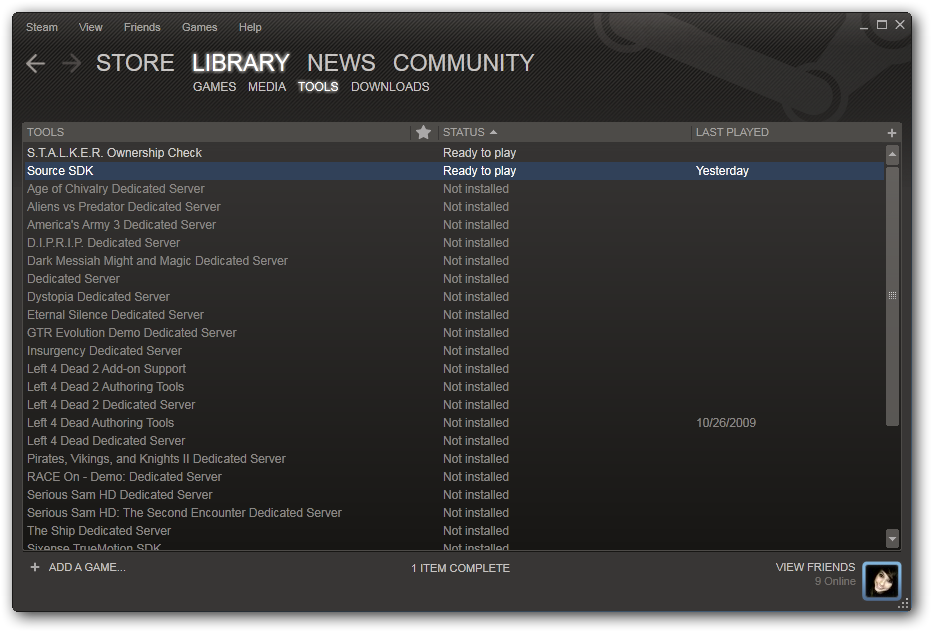This screenshot has width=932, height=632.
Task: Click the friend avatar picture
Action: point(881,580)
